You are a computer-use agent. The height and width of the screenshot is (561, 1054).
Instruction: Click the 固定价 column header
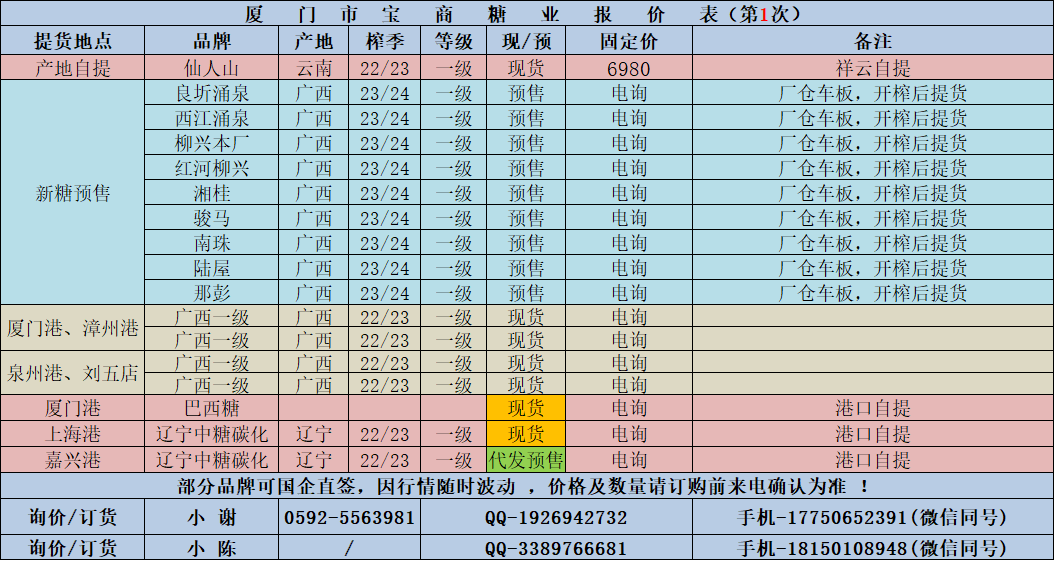pos(628,41)
